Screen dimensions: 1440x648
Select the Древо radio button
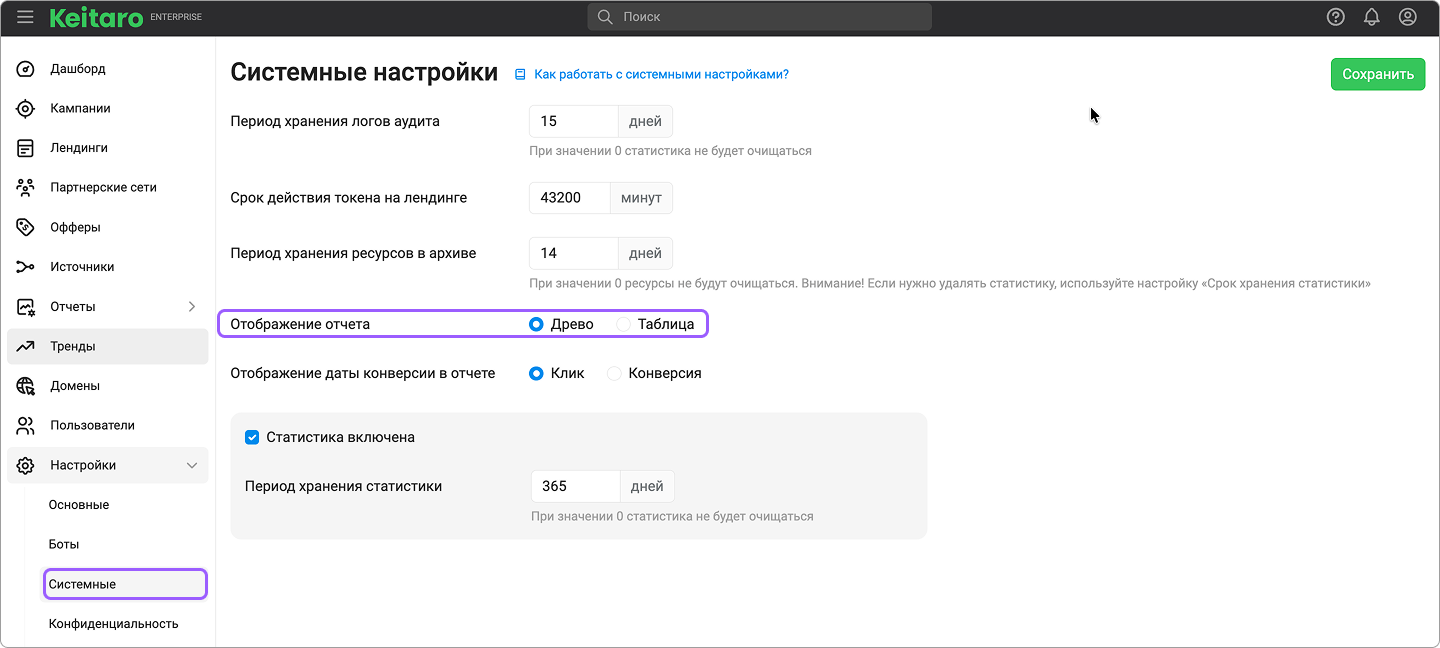click(x=537, y=324)
